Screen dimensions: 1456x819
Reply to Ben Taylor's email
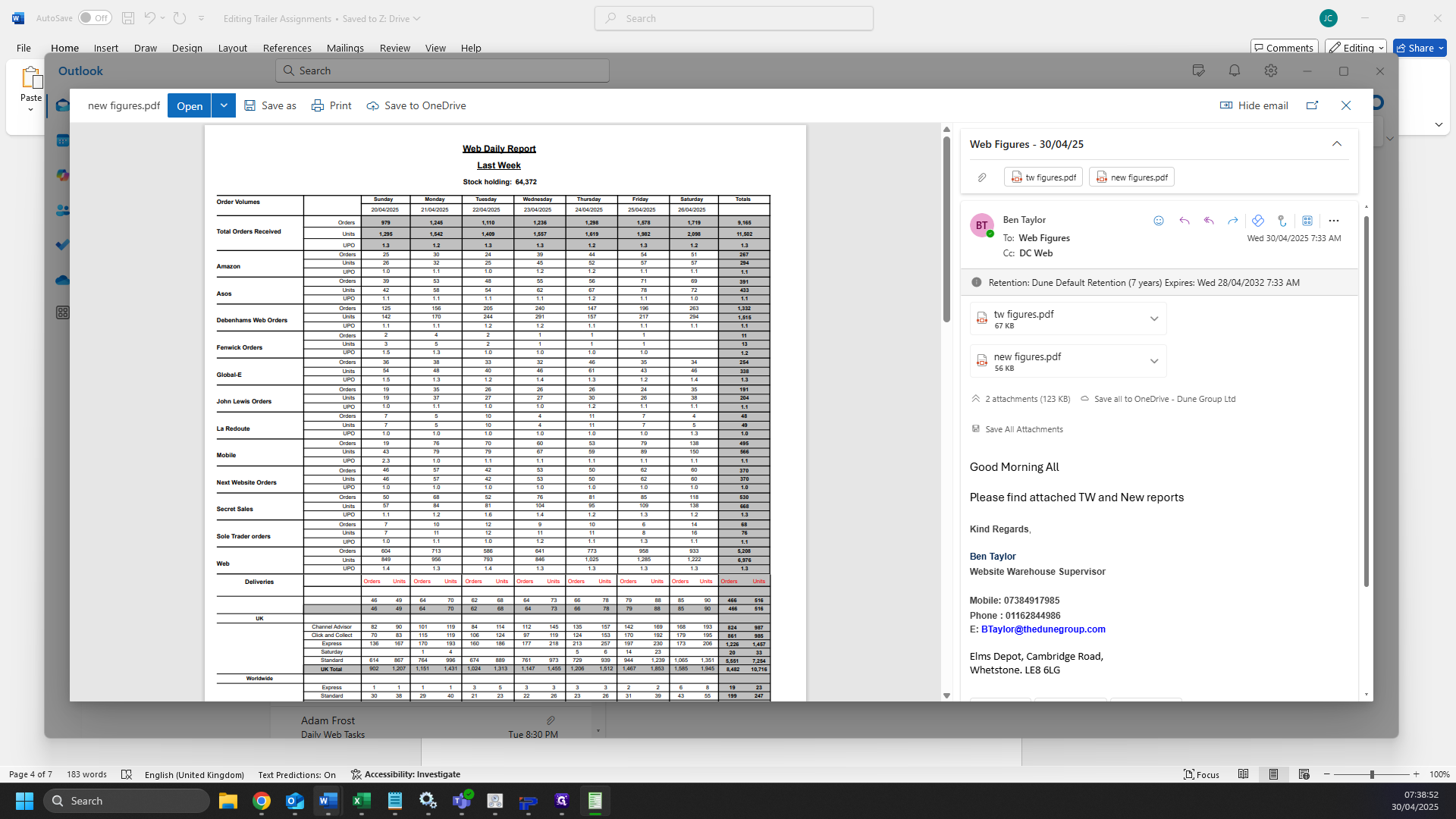(x=1185, y=221)
